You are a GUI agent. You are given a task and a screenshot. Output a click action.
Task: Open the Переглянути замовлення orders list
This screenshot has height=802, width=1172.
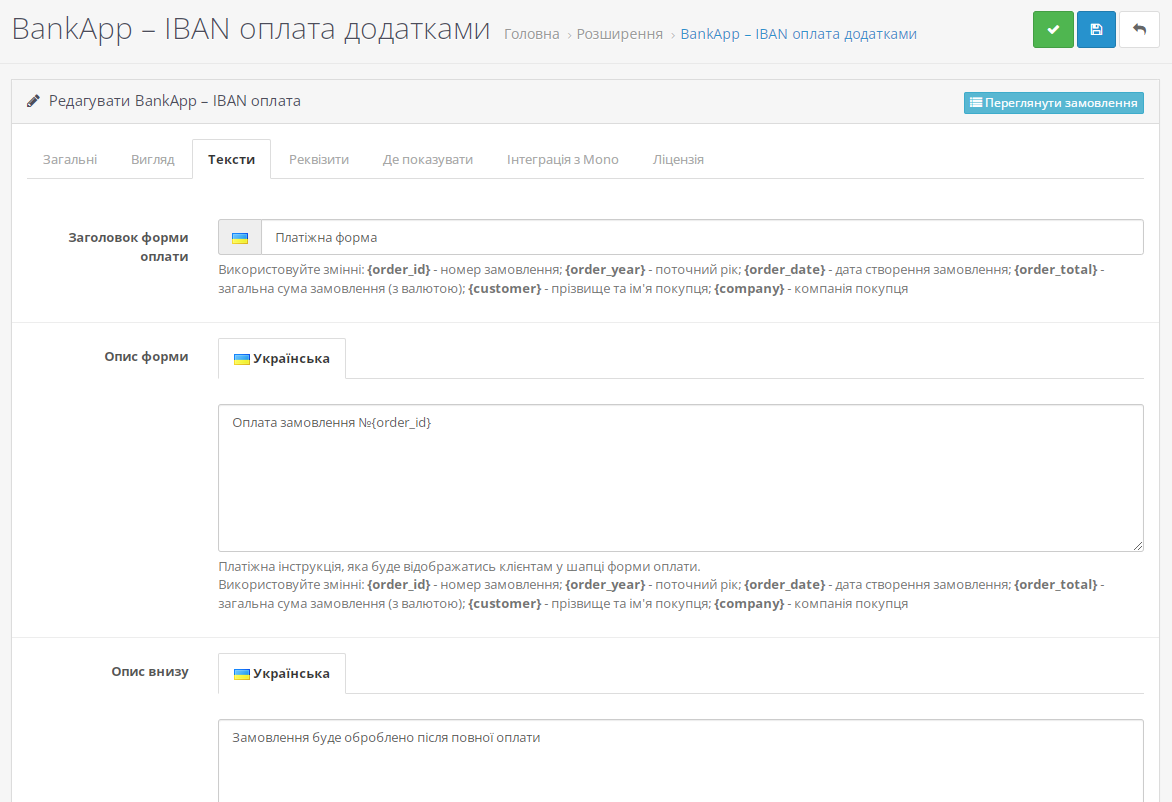1053,103
